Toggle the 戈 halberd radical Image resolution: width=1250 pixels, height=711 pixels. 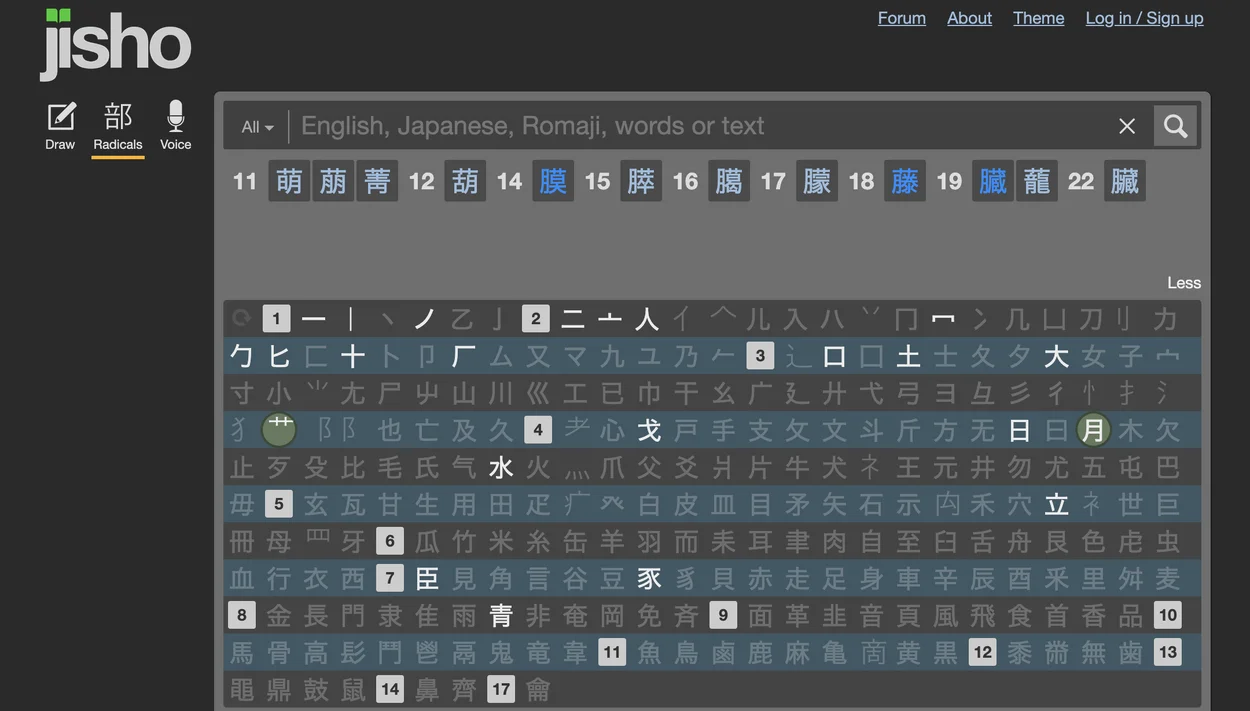click(x=649, y=430)
